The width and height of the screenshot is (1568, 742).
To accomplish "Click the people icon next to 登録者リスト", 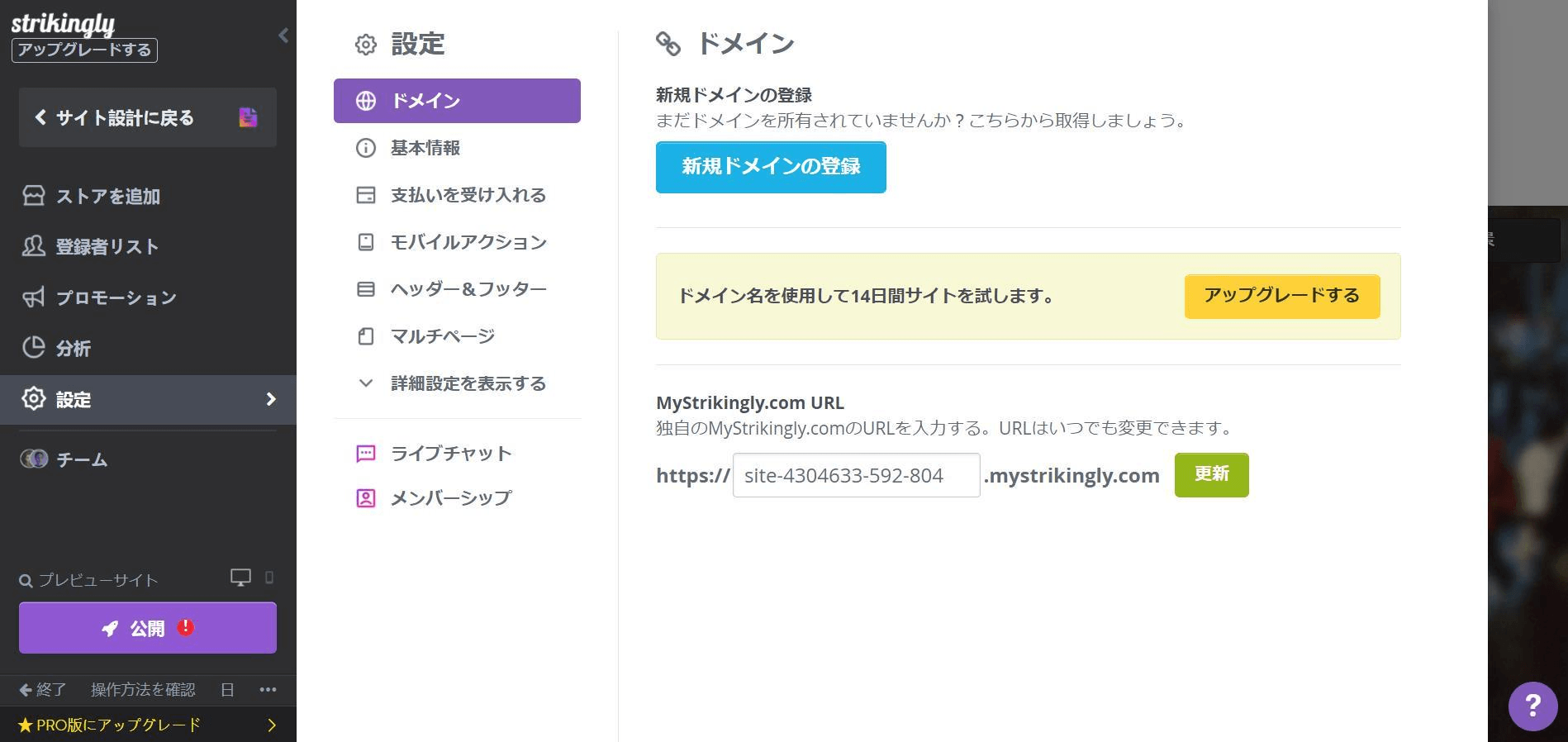I will [x=34, y=245].
